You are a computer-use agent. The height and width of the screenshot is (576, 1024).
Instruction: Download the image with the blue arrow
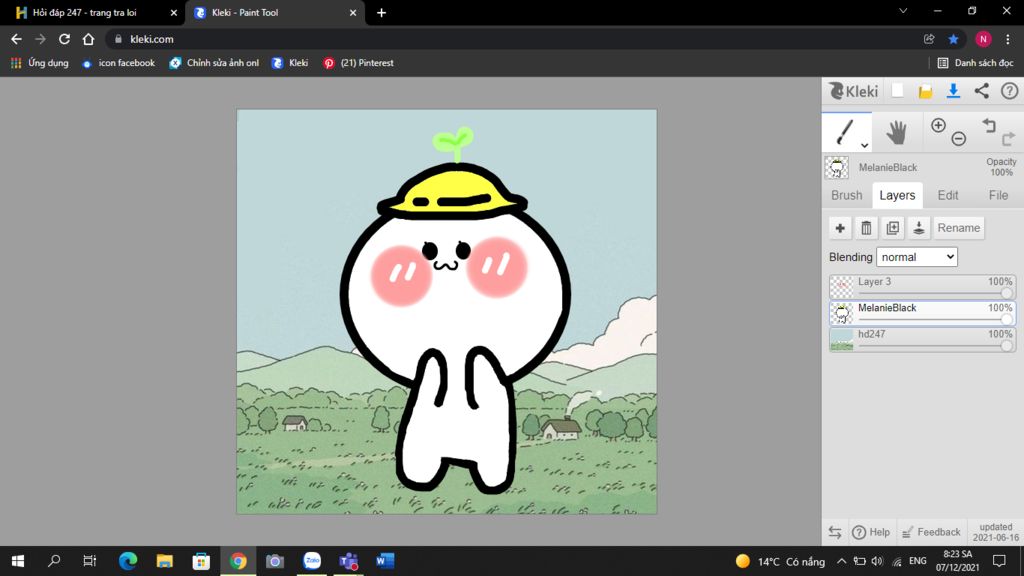pyautogui.click(x=953, y=91)
